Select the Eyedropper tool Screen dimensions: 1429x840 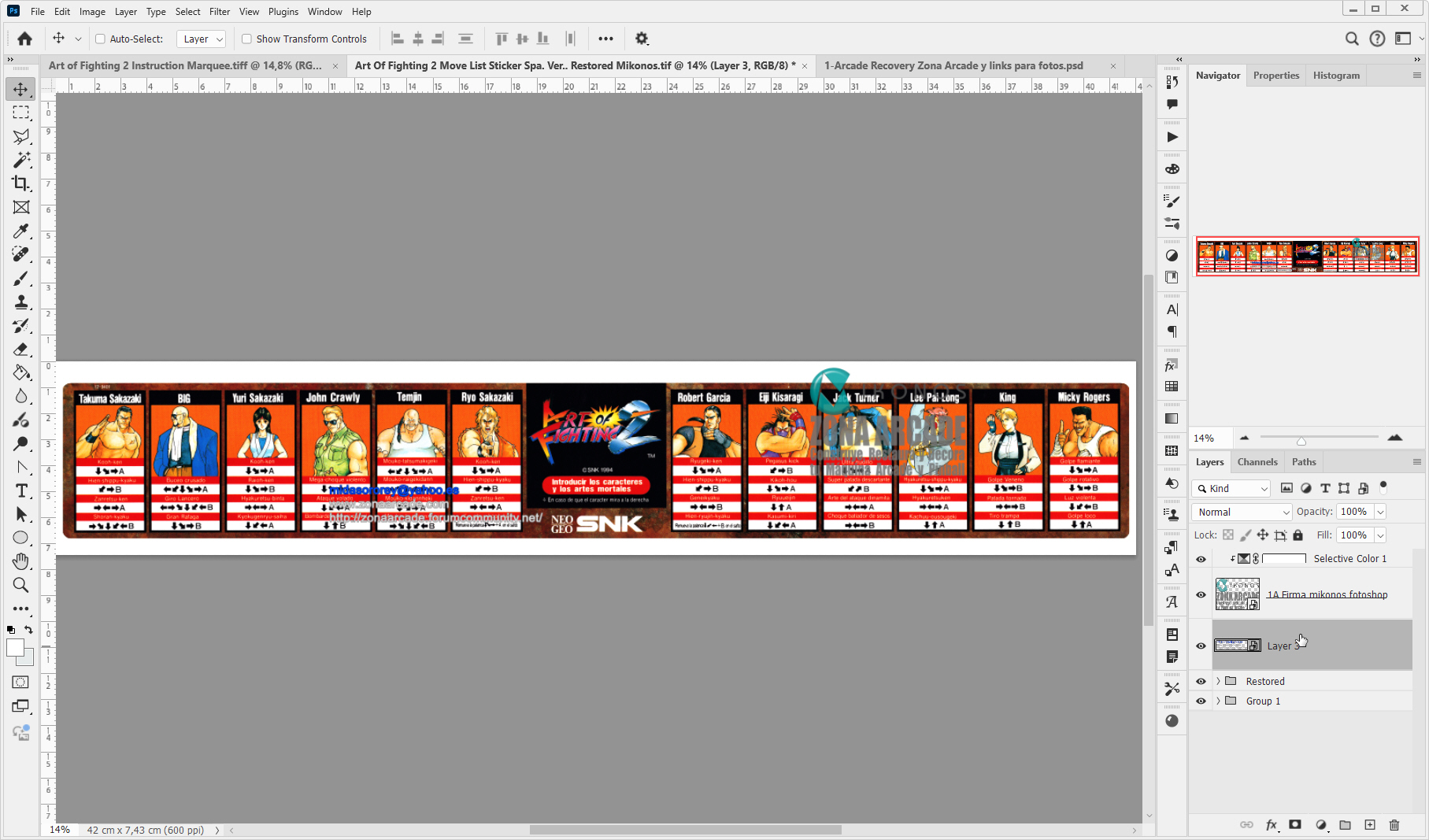pyautogui.click(x=21, y=231)
